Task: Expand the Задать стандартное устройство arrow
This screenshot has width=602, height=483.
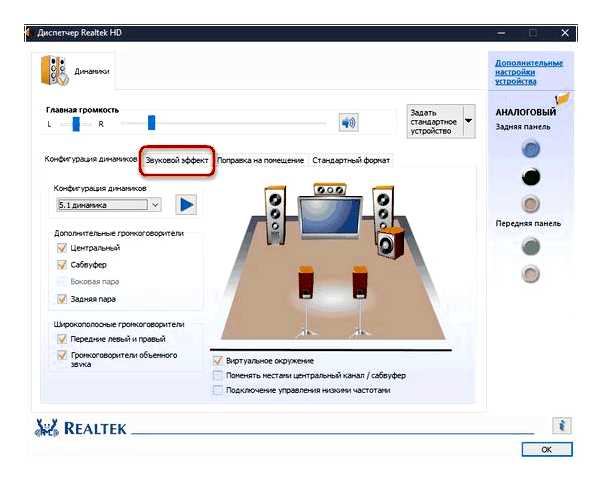Action: (x=469, y=121)
